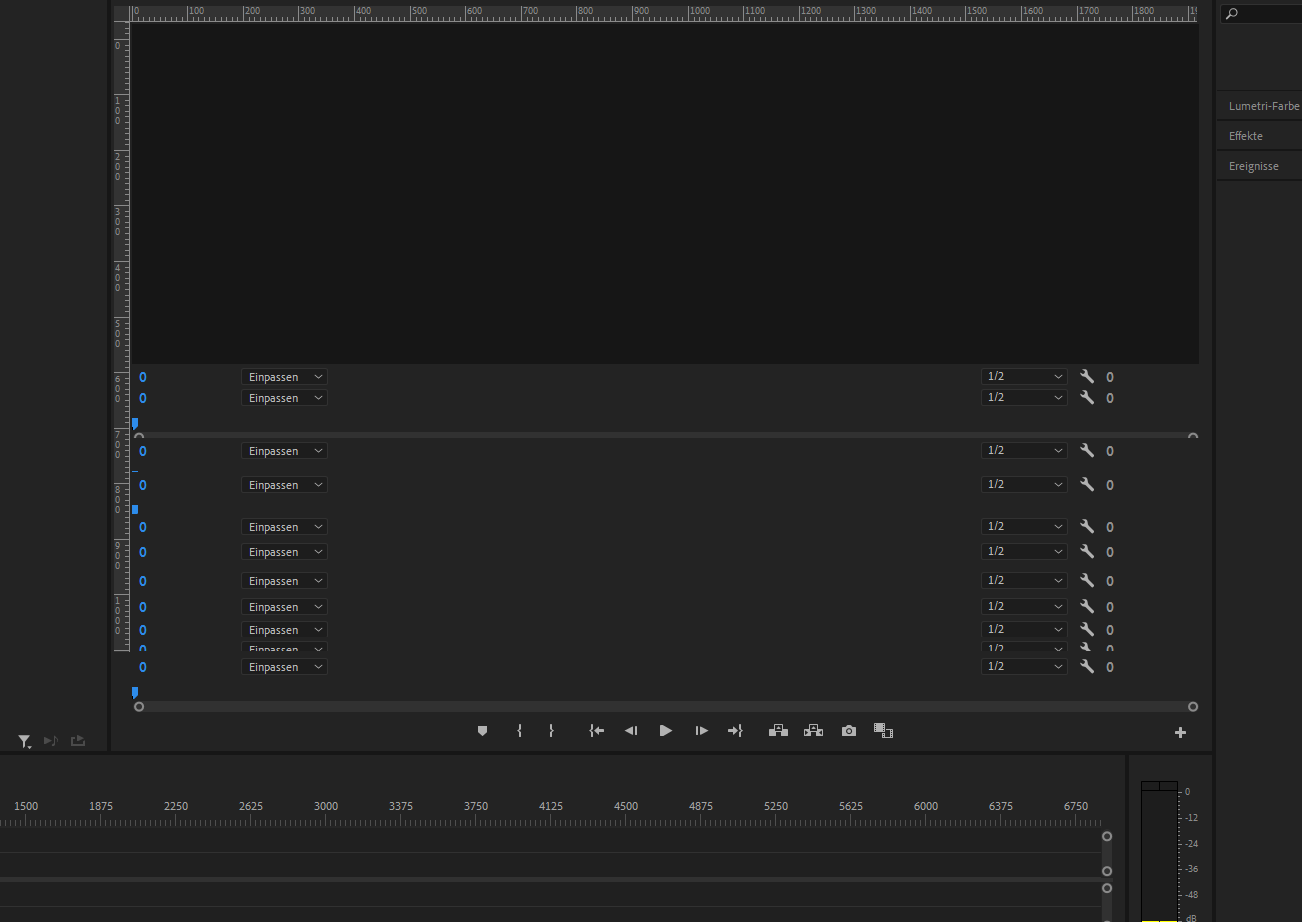Screen dimensions: 1302x922
Task: Click the 1000 mark on the horizontal ruler
Action: (699, 11)
